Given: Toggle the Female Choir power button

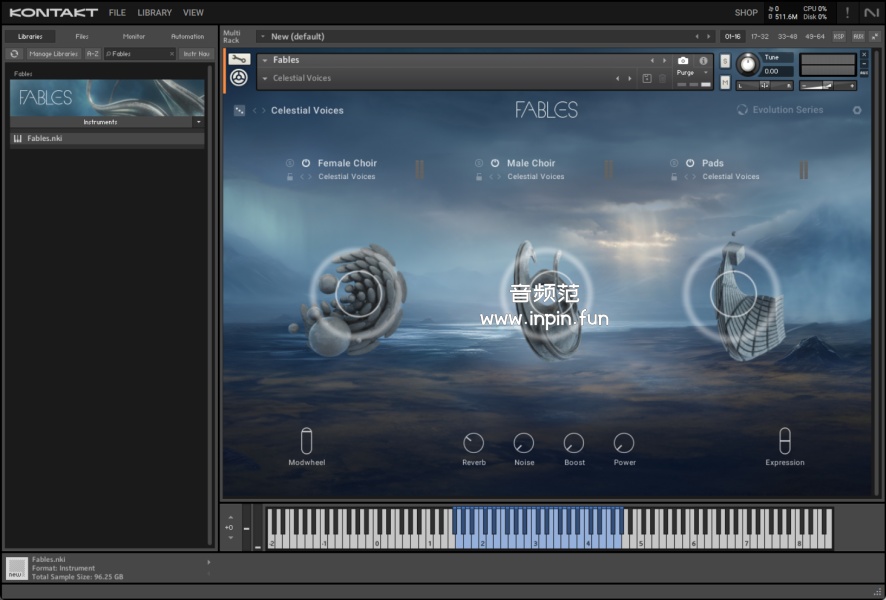Looking at the screenshot, I should pyautogui.click(x=305, y=163).
